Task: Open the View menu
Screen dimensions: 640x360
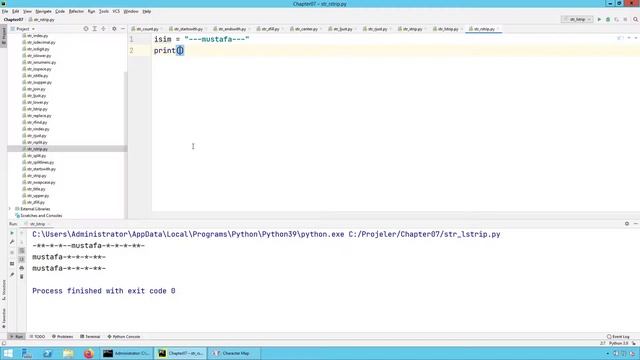Action: [x=27, y=11]
